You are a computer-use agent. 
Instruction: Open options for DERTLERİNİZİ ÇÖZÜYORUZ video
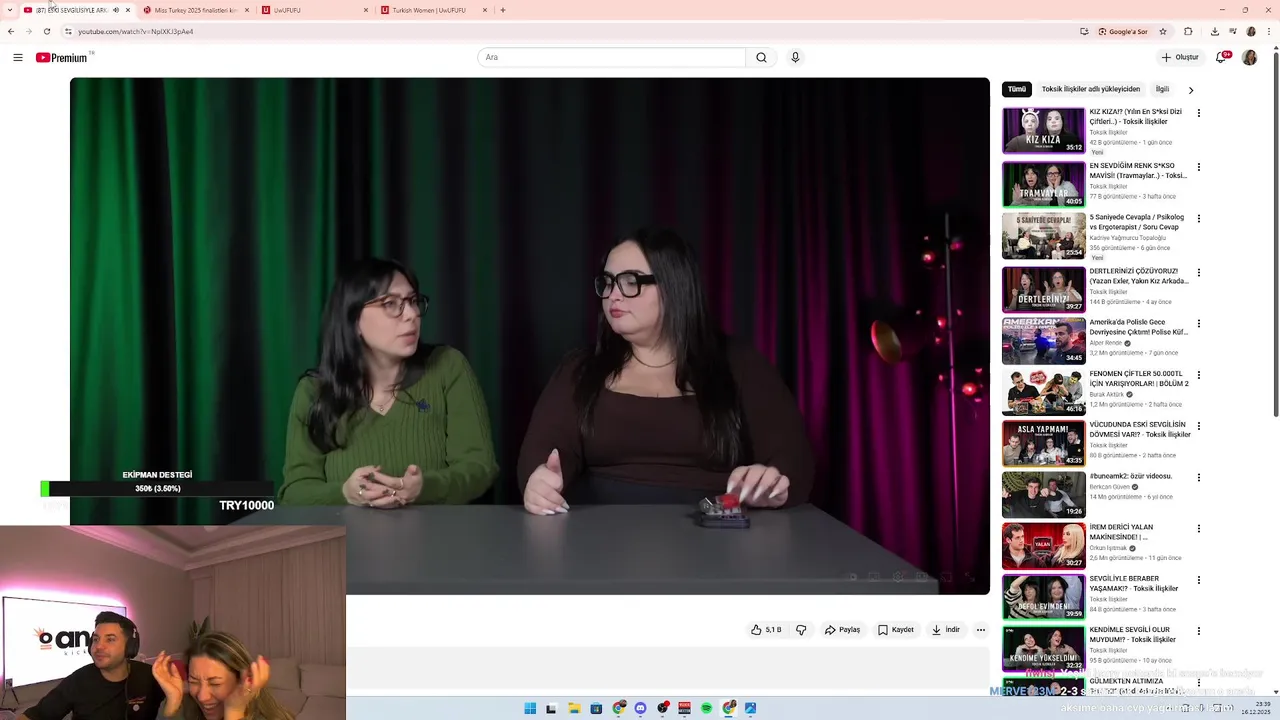1198,272
